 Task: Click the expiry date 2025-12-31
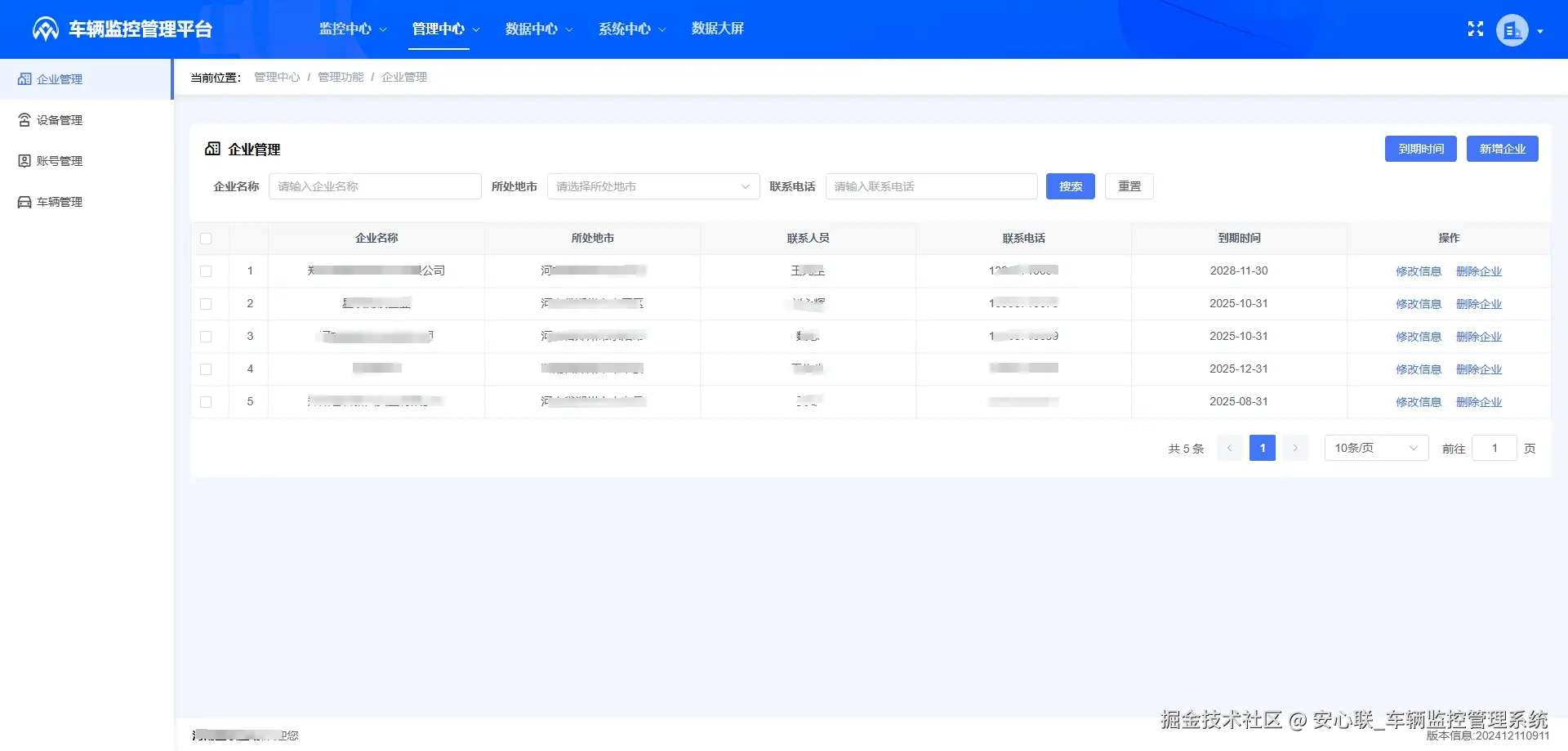tap(1239, 369)
